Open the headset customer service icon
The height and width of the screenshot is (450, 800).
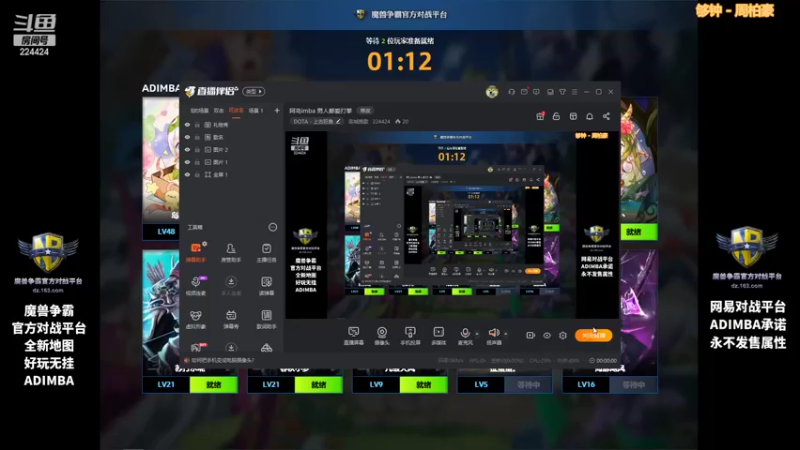[511, 92]
